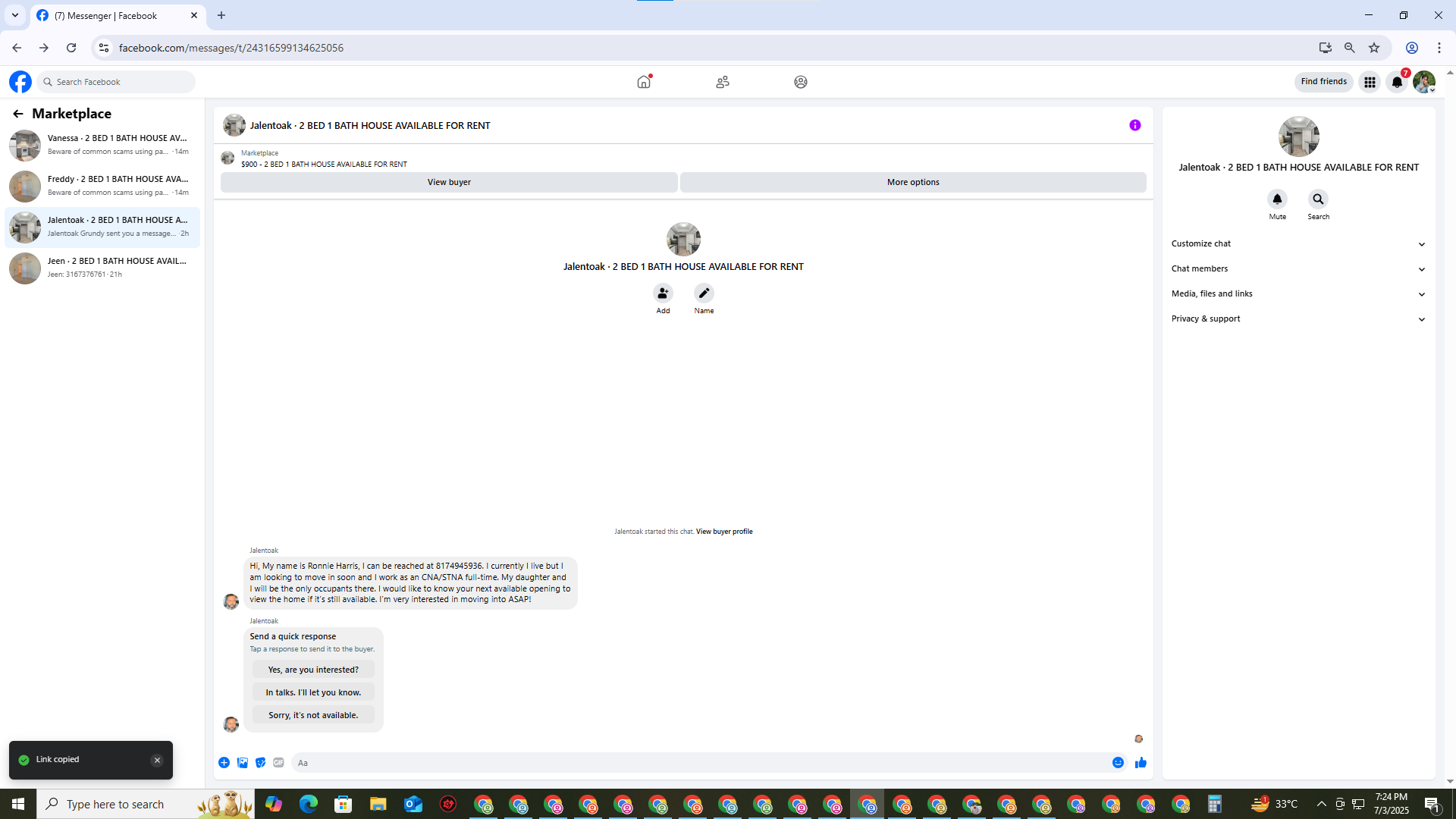Viewport: 1456px width, 819px height.
Task: Send 'Sorry, it's not available.' quick response
Action: click(x=313, y=715)
